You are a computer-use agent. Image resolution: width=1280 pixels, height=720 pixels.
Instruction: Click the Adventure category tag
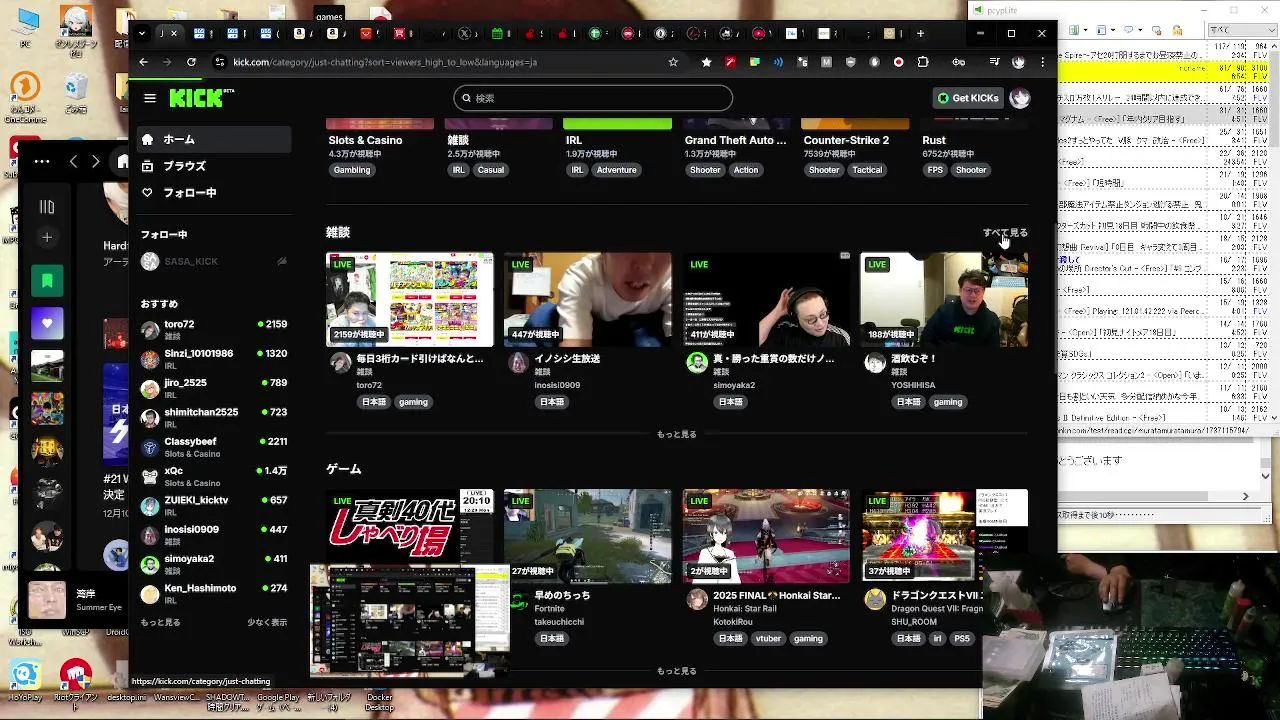[x=617, y=170]
